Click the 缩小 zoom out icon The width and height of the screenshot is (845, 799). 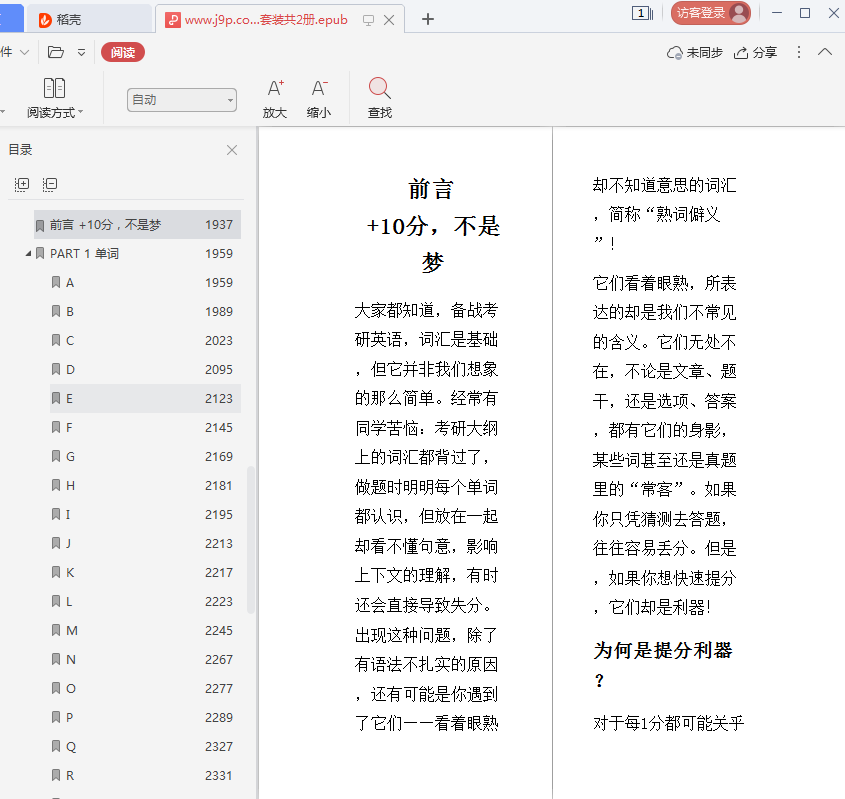coord(319,89)
